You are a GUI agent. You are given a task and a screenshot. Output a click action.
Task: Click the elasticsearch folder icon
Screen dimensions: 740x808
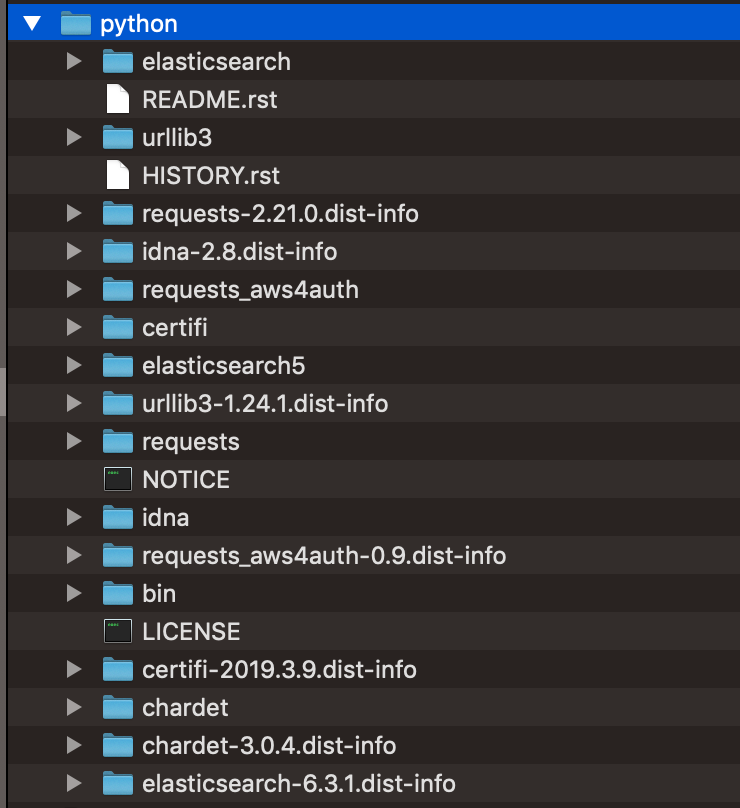pos(118,61)
